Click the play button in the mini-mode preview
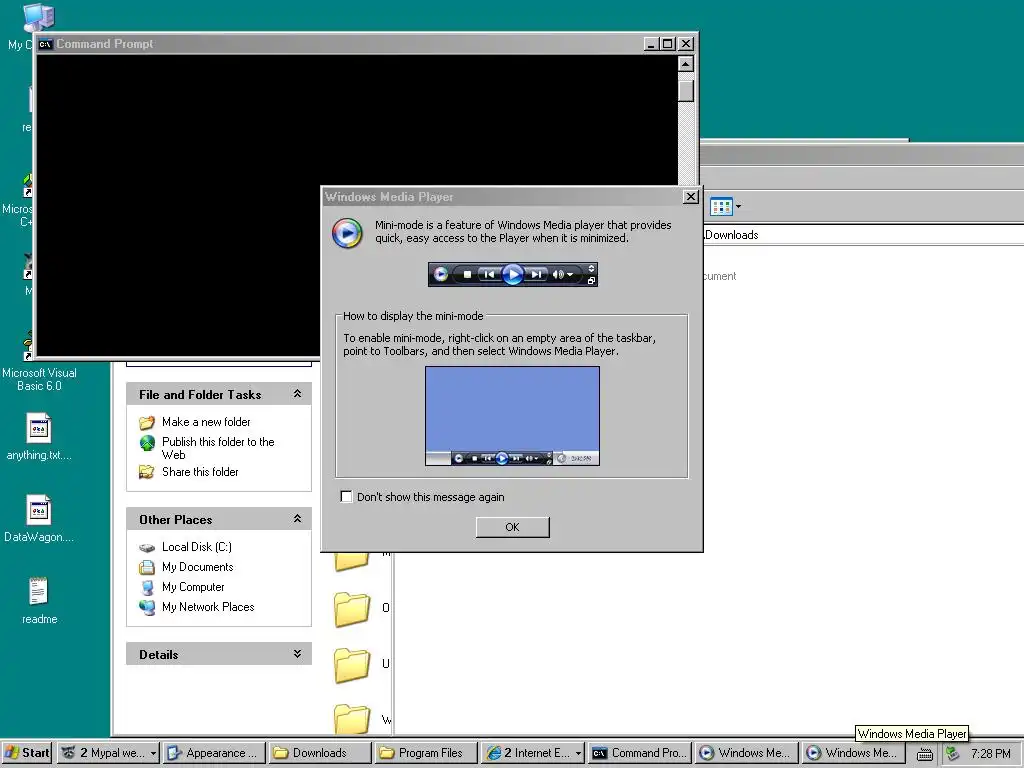The height and width of the screenshot is (768, 1024). [513, 274]
